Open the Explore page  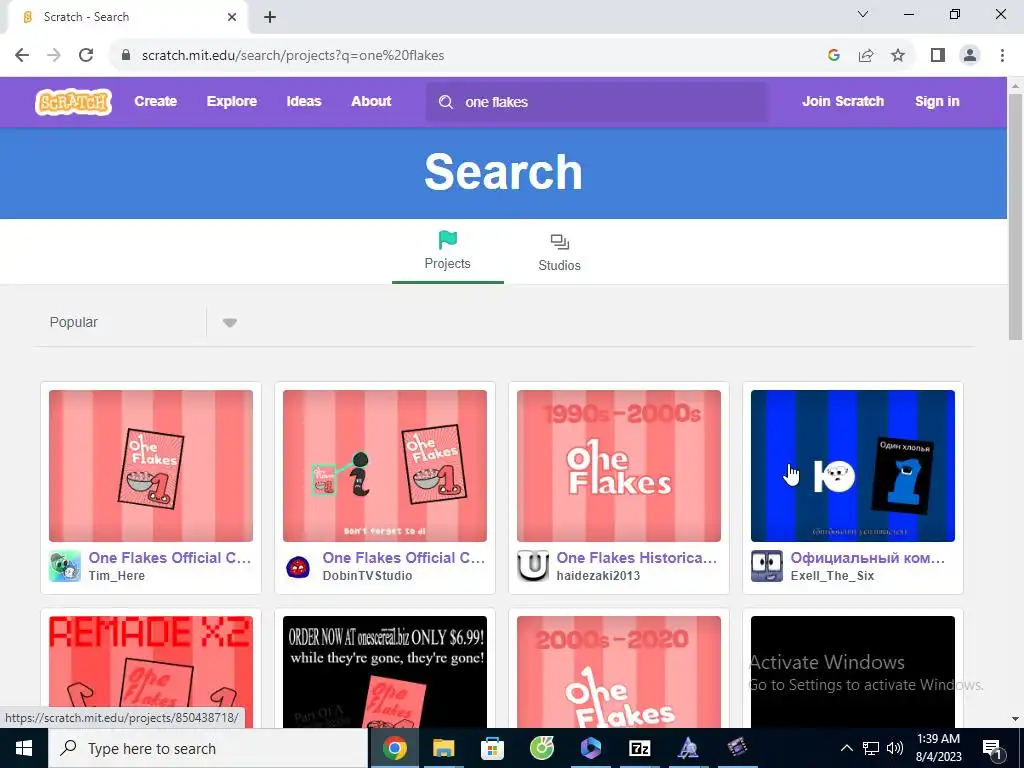pyautogui.click(x=232, y=101)
